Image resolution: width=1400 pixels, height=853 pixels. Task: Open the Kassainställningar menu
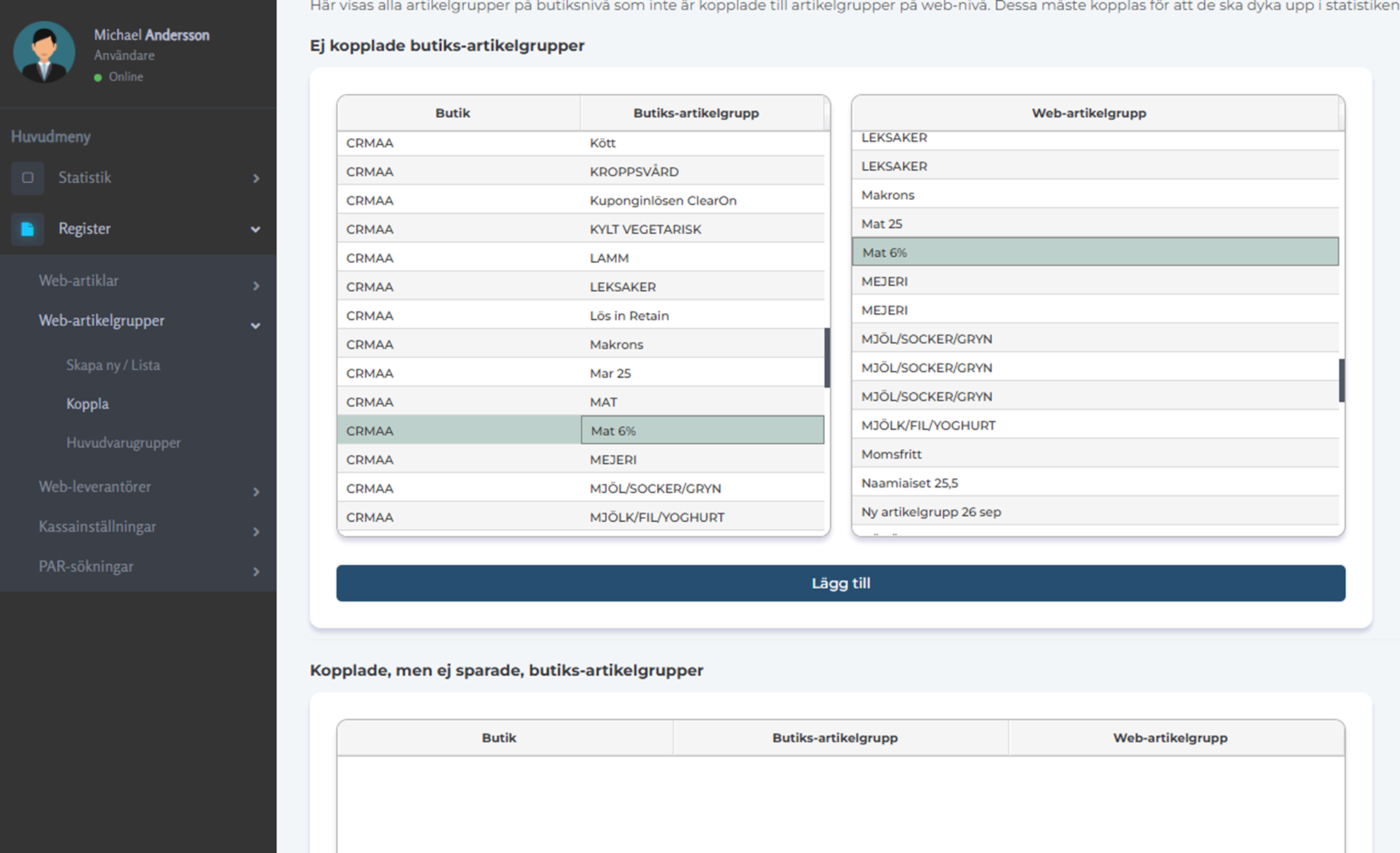97,526
